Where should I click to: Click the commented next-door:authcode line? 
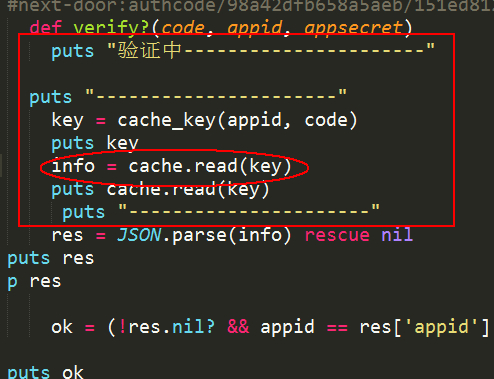pyautogui.click(x=250, y=6)
